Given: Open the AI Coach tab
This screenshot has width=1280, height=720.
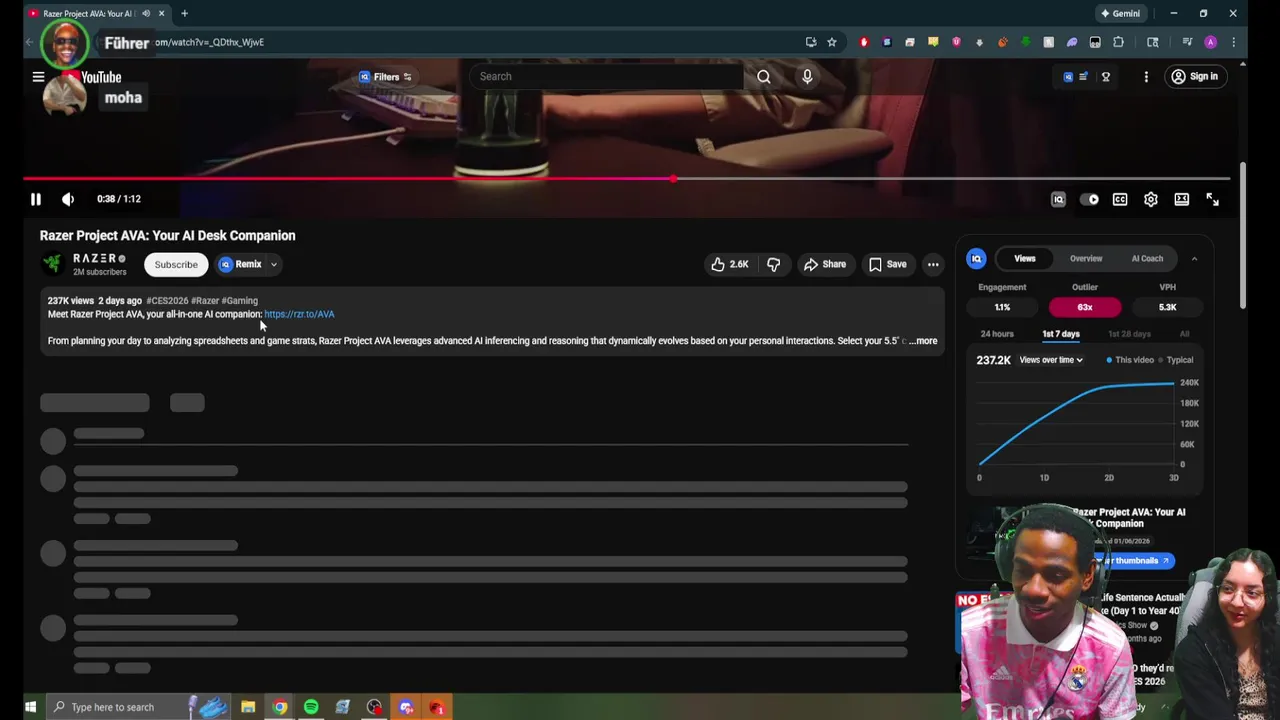Looking at the screenshot, I should (x=1147, y=258).
